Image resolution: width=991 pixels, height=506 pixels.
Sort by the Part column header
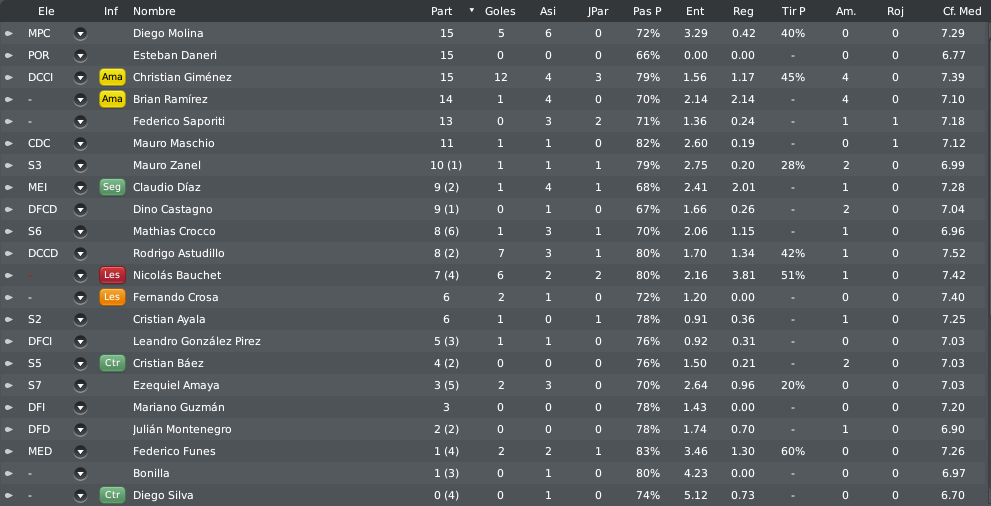(x=442, y=11)
